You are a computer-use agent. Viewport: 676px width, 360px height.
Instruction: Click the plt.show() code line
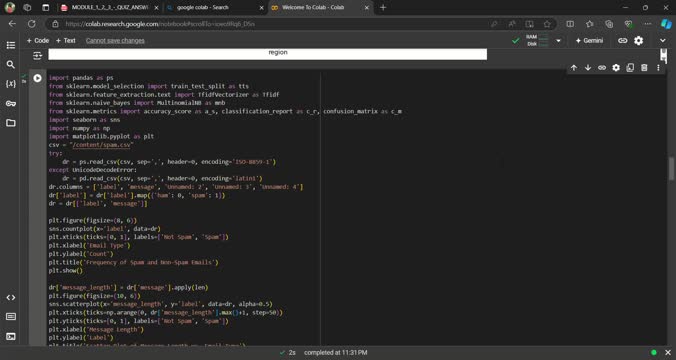pyautogui.click(x=66, y=271)
